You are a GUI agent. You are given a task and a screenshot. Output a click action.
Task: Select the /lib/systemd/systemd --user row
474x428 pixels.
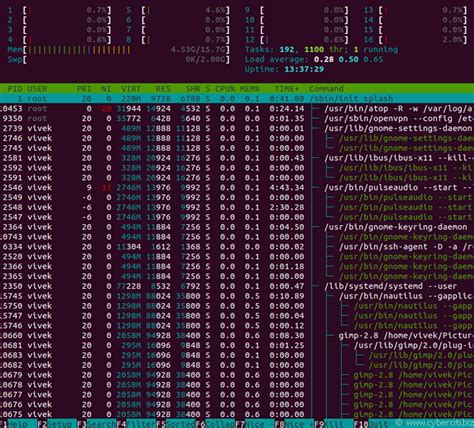point(237,286)
